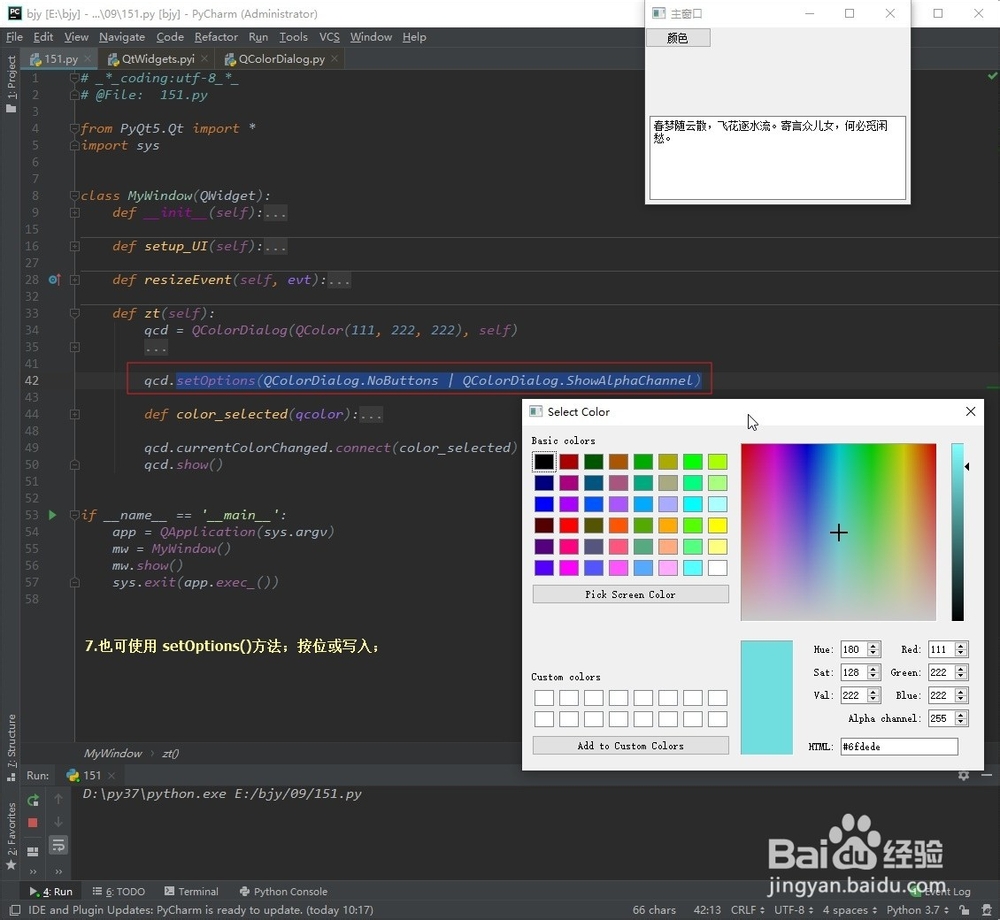
Task: Click the zt() breadcrumb
Action: 170,753
